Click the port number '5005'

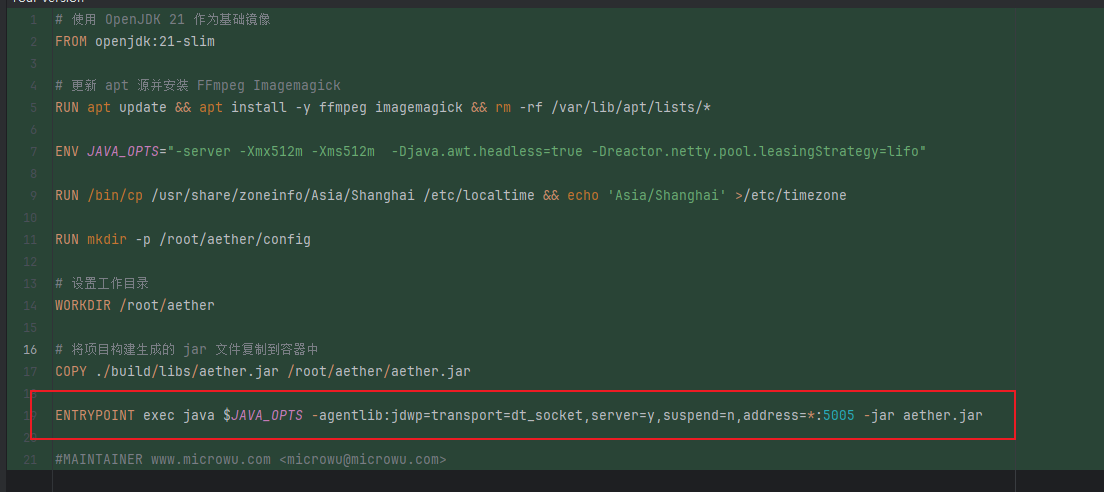839,415
